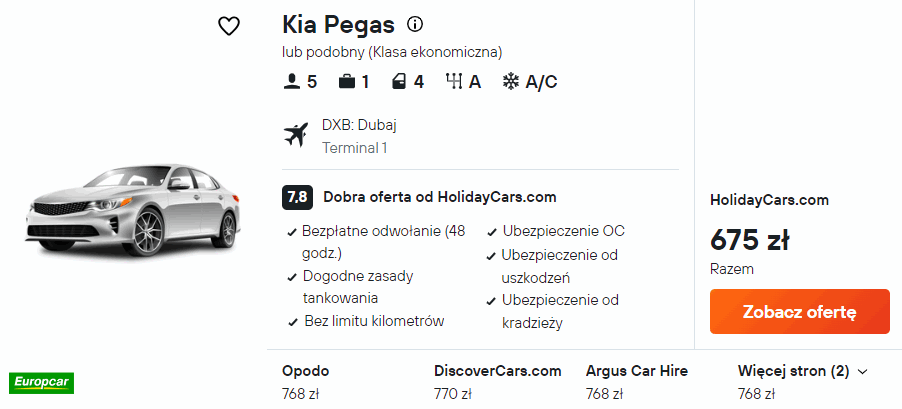902x409 pixels.
Task: Save Kia Pegas to favorites with heart
Action: tap(229, 27)
